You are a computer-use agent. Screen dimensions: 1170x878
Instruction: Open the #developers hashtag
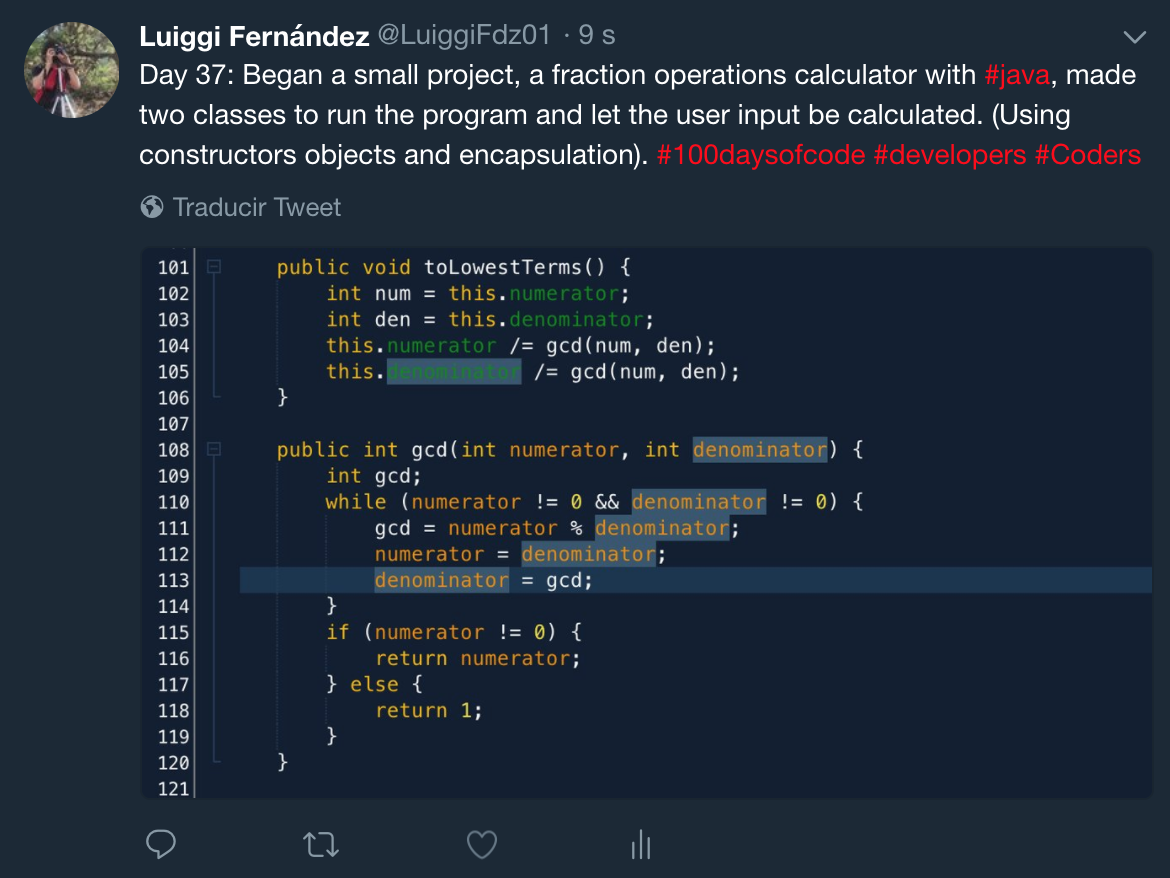pyautogui.click(x=950, y=154)
